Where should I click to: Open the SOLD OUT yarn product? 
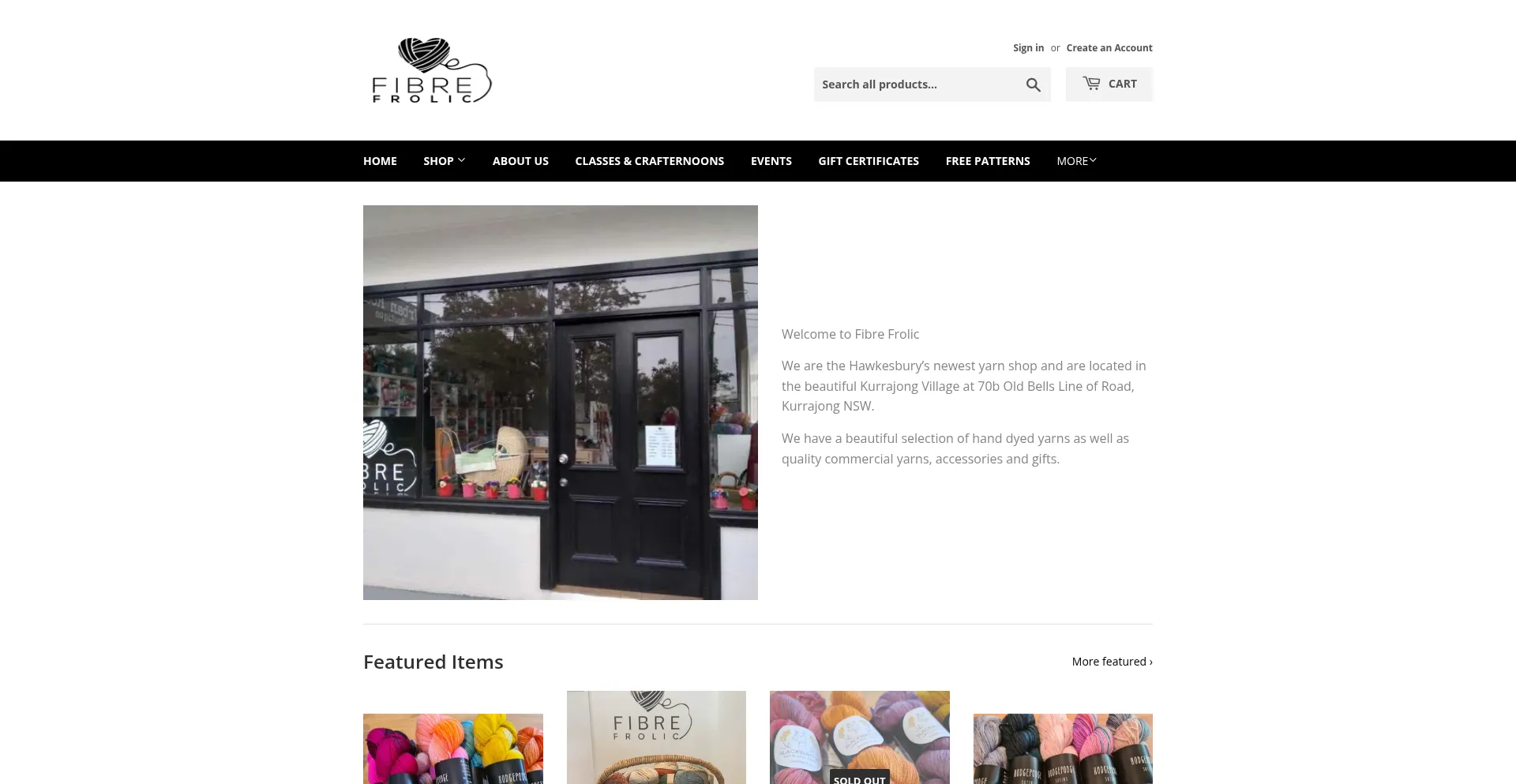(860, 737)
